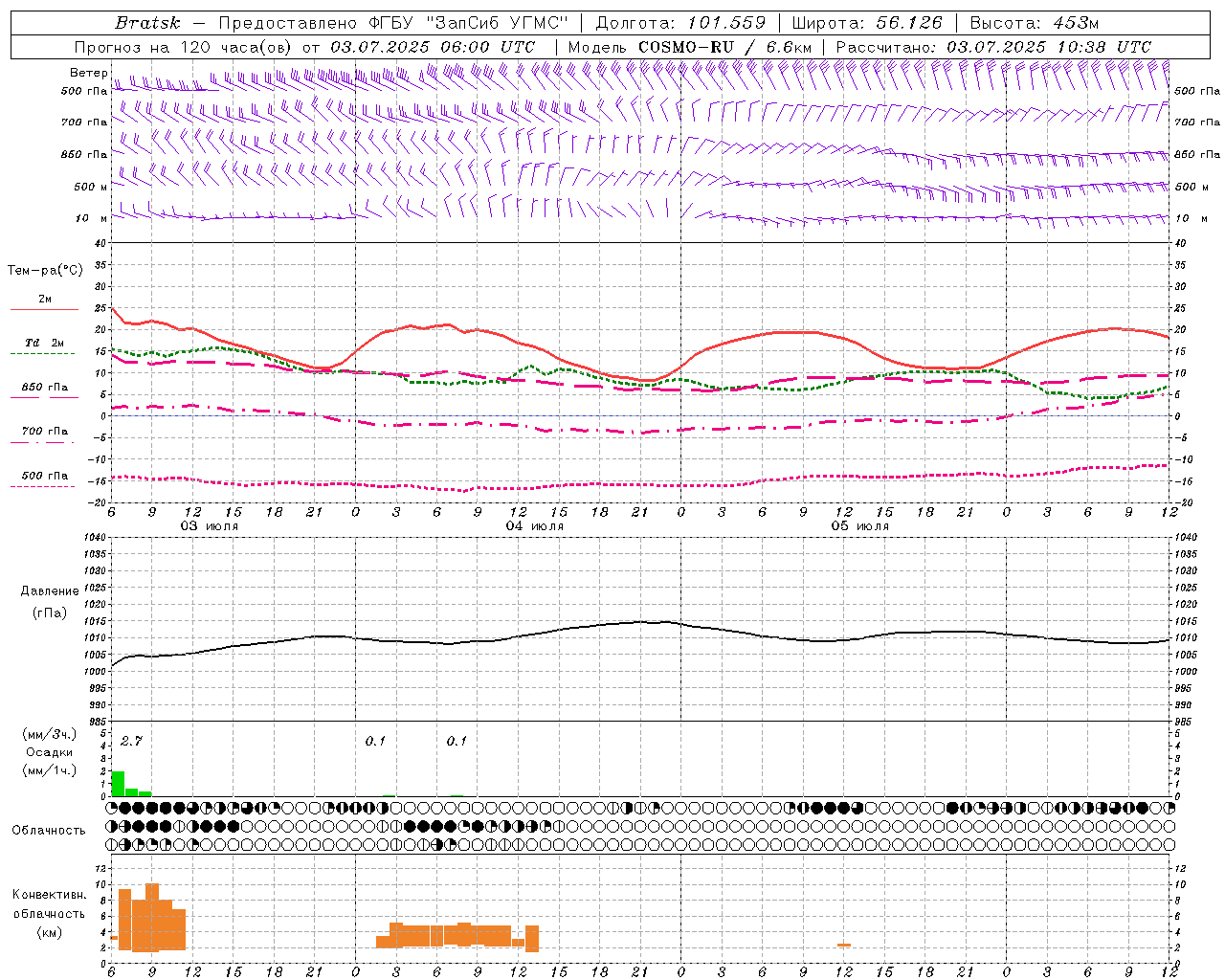The width and height of the screenshot is (1225, 980).
Task: Click the 700 гПа entry in temperature legend
Action: (x=44, y=432)
